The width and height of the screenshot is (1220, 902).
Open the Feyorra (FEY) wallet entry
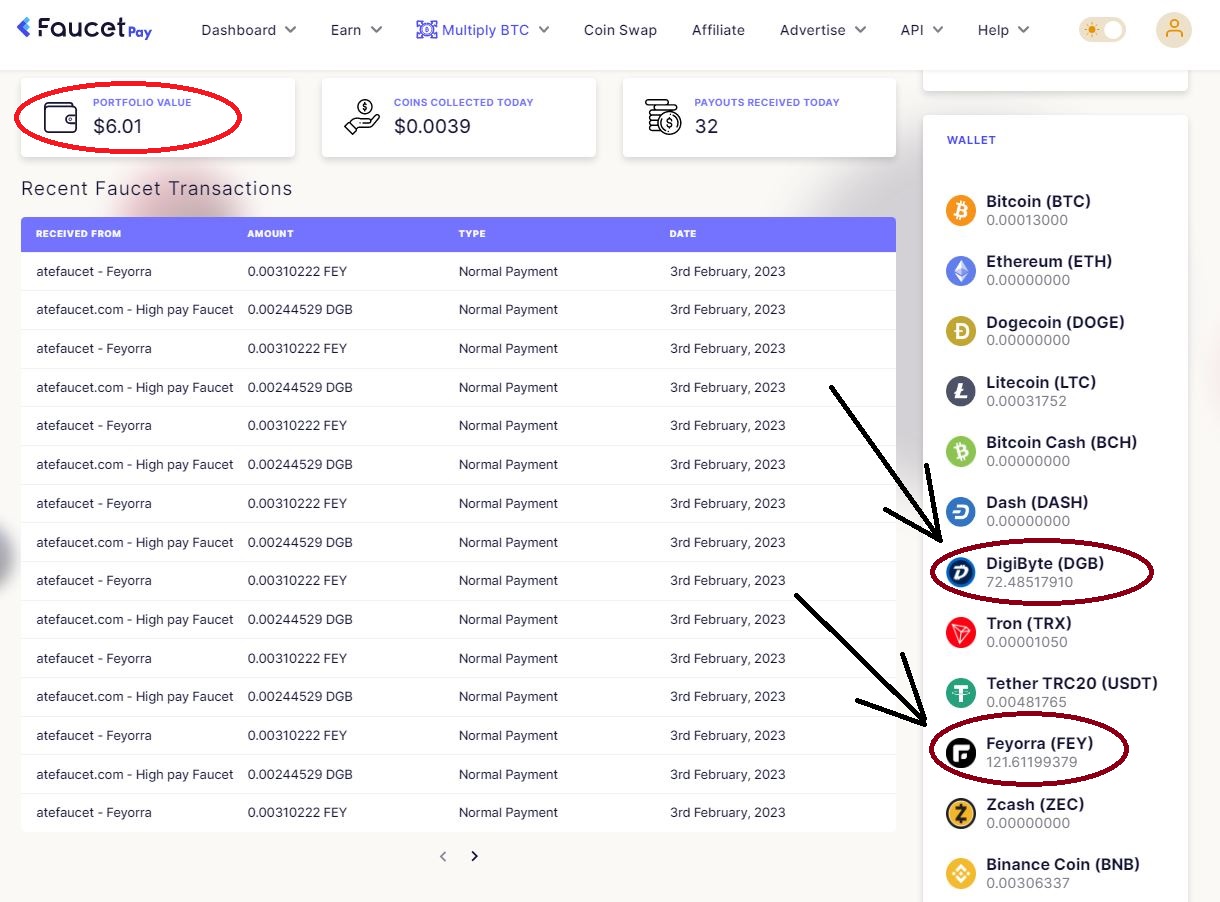(x=1055, y=752)
